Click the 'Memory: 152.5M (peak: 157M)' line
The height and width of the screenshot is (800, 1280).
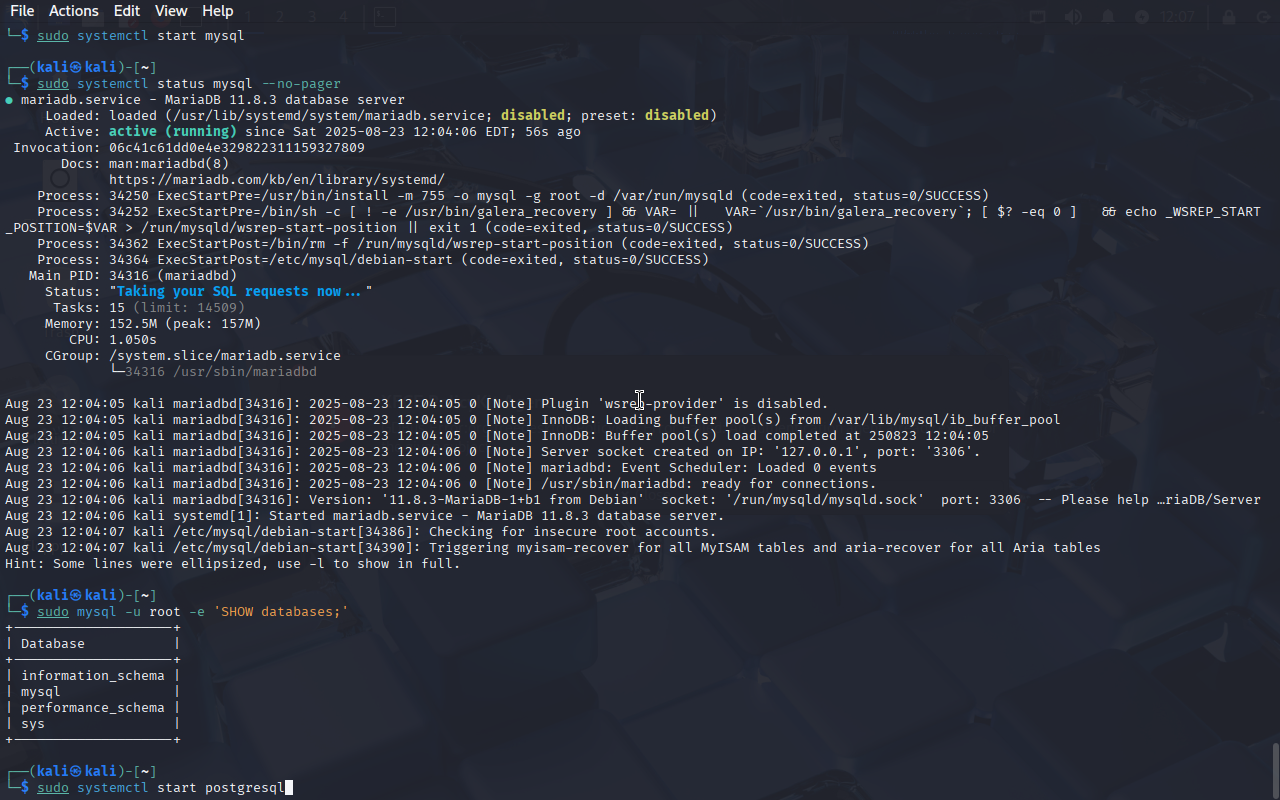(153, 324)
